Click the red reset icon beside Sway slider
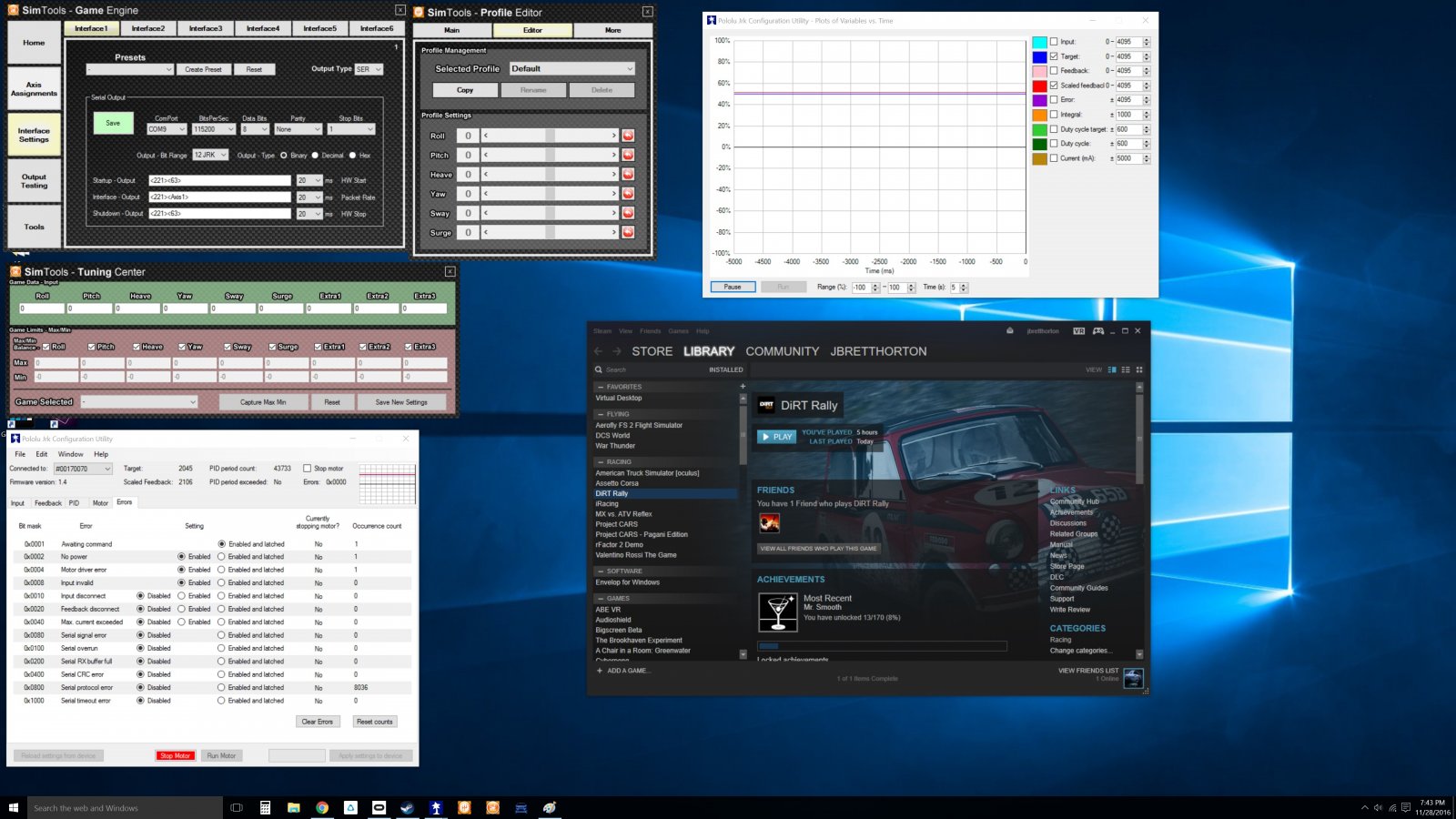 coord(628,213)
